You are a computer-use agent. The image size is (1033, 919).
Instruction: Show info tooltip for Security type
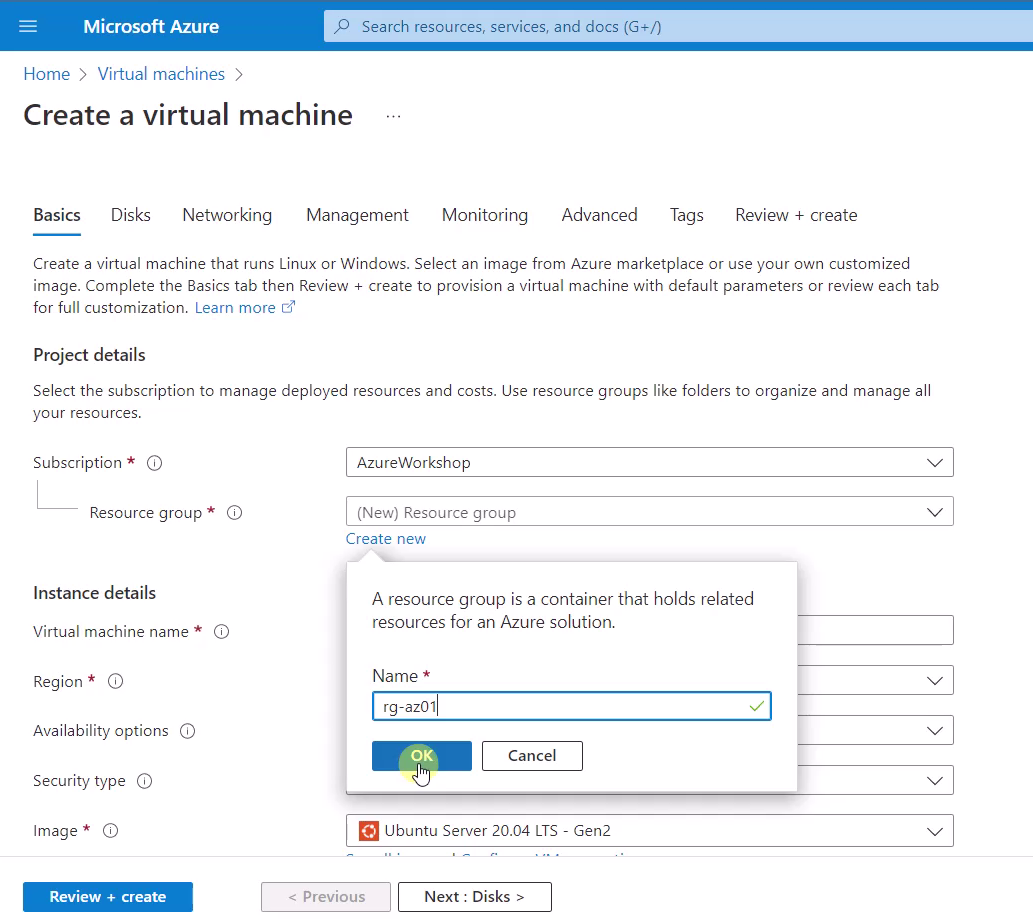(x=144, y=781)
